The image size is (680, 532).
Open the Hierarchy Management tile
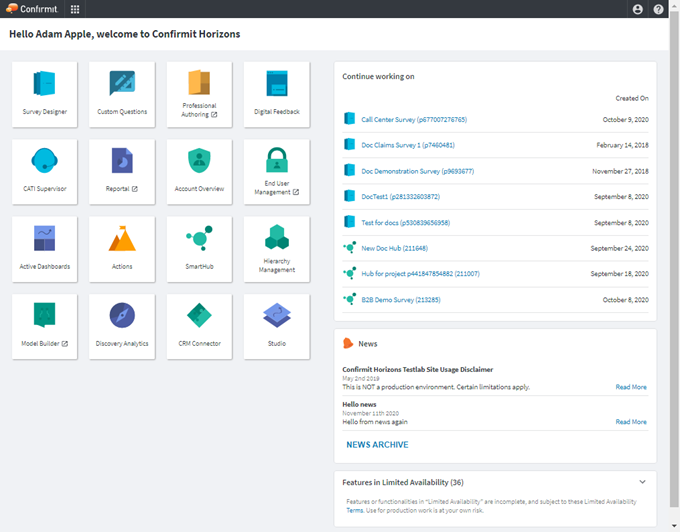tap(277, 249)
